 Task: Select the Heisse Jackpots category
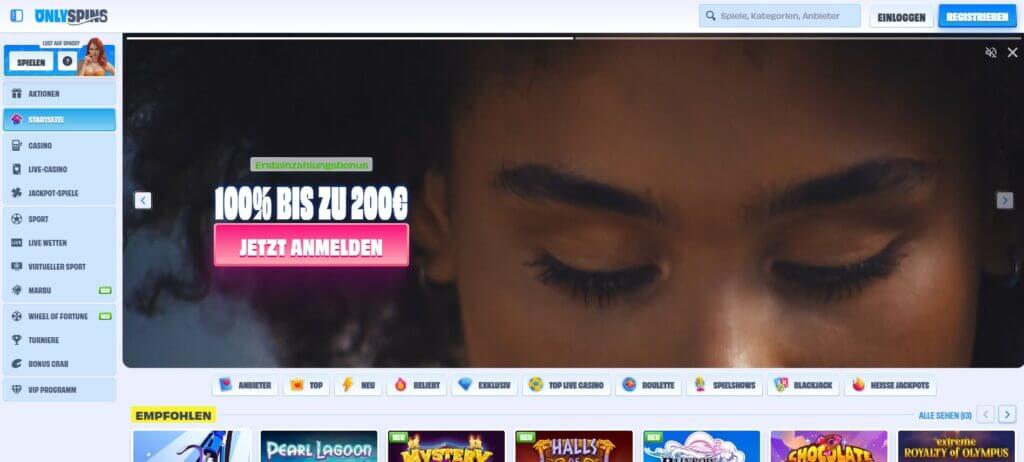coord(890,385)
